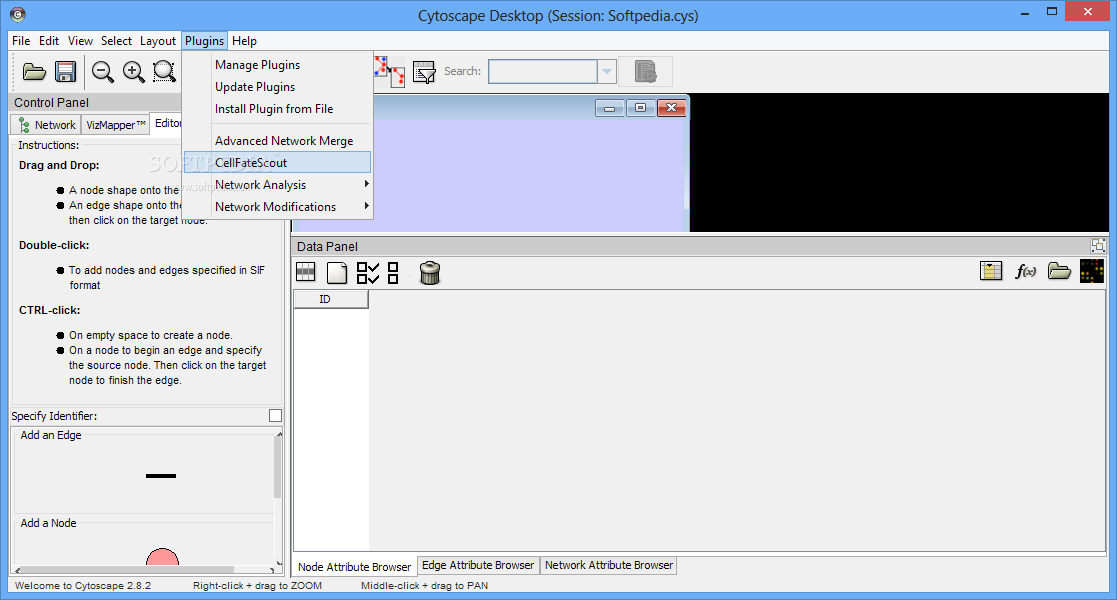This screenshot has width=1117, height=600.
Task: Switch to the Editor tab
Action: [167, 123]
